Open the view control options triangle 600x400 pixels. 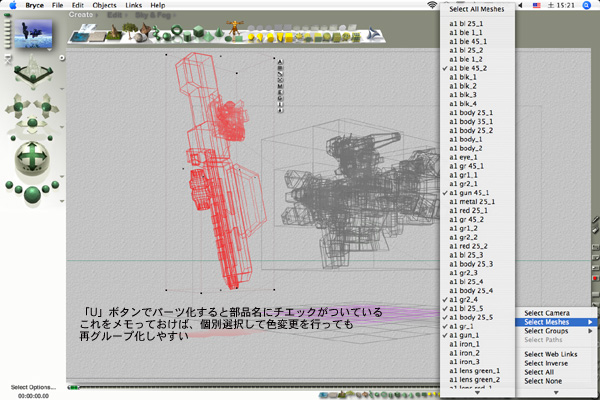point(62,89)
